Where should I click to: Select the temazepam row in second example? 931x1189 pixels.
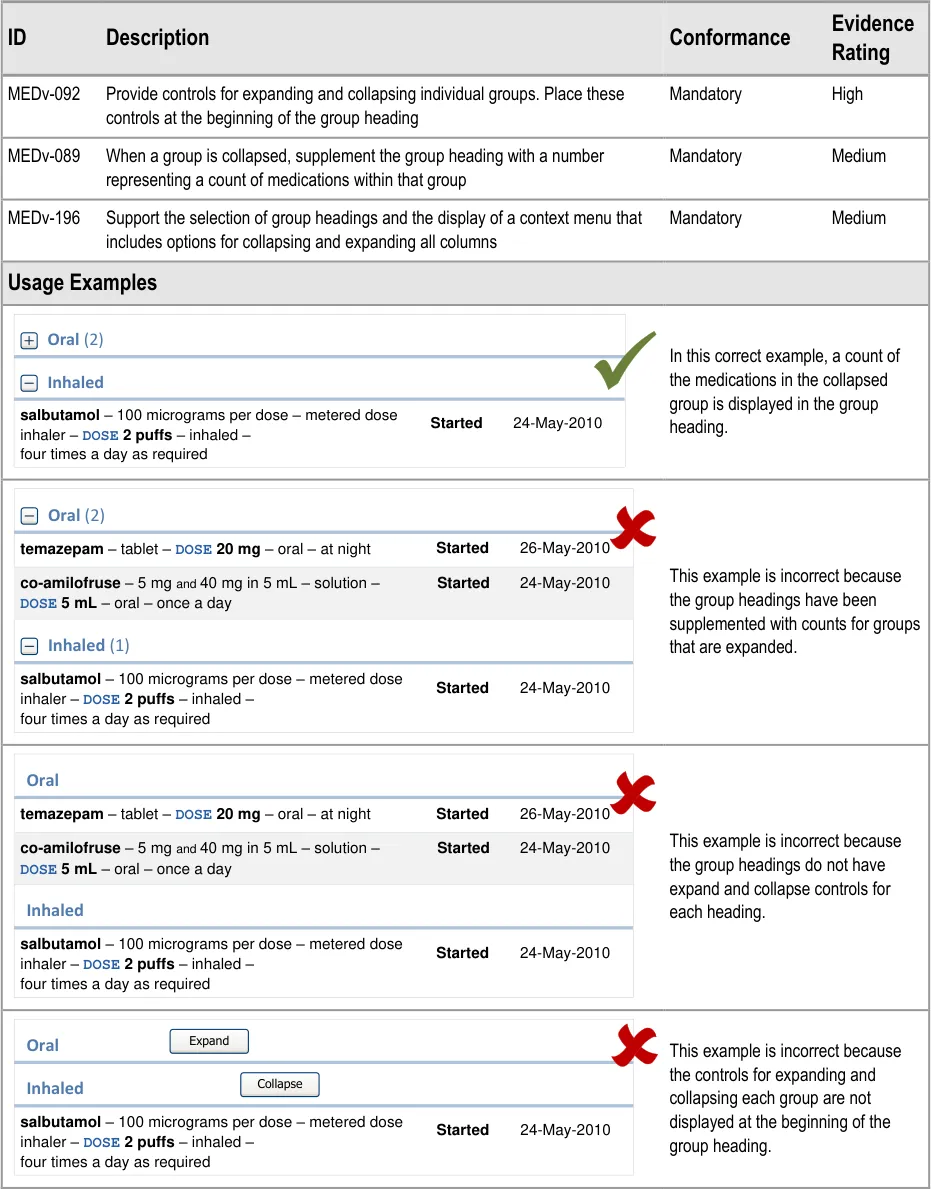195,549
